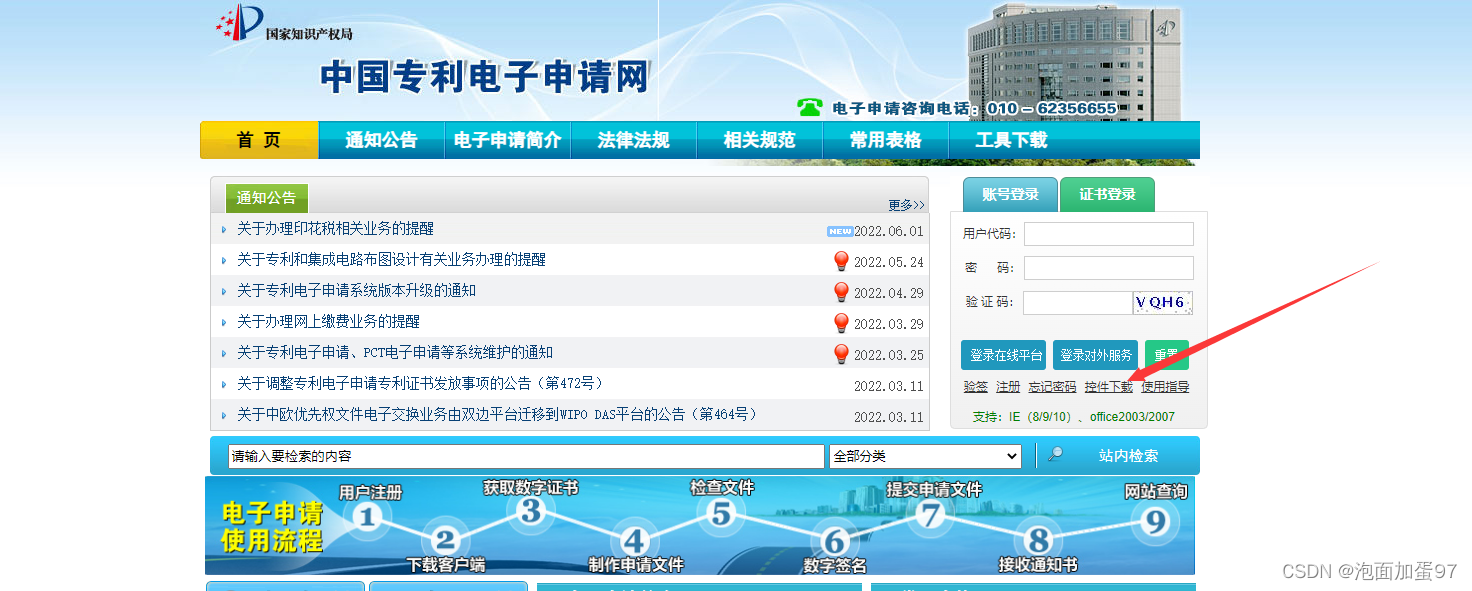Click the 支持 IE (8/9/10) office2003/2007 note

pyautogui.click(x=1074, y=416)
